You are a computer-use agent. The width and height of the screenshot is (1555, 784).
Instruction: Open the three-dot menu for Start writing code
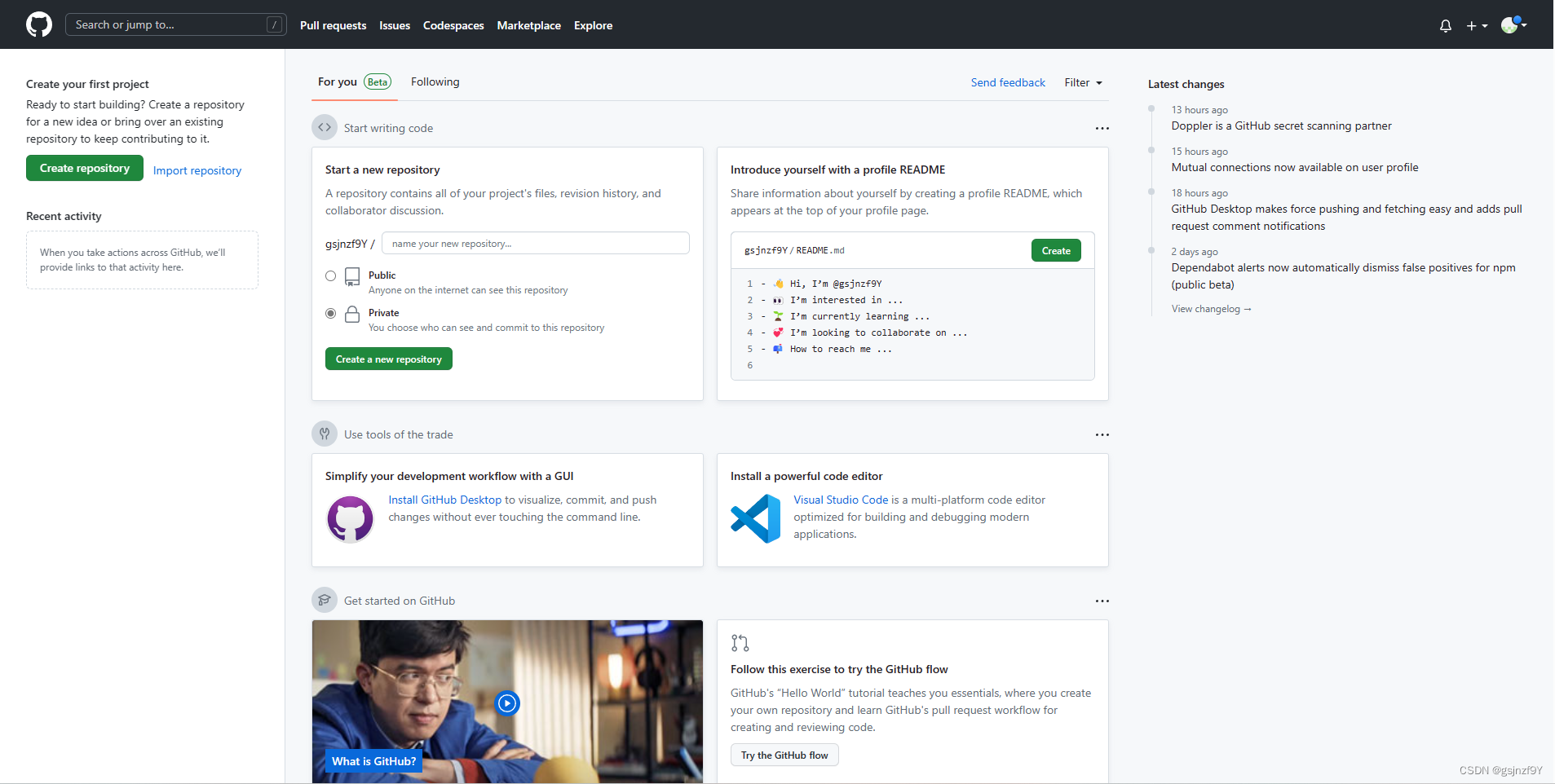[x=1102, y=128]
